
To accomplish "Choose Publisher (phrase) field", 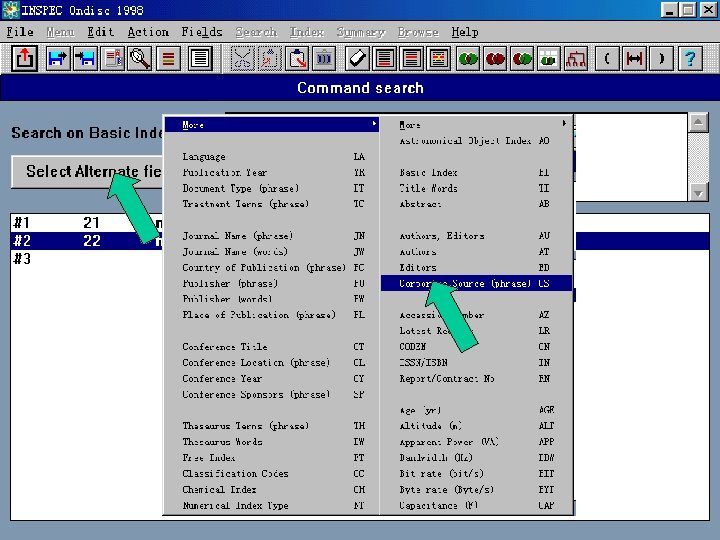I will tap(272, 283).
